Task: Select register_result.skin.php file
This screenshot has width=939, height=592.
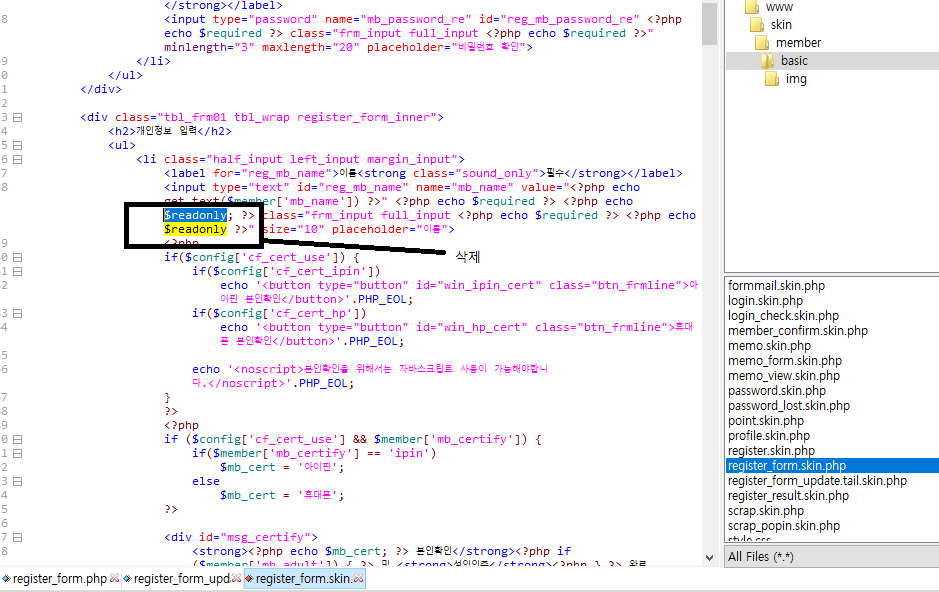Action: (788, 496)
